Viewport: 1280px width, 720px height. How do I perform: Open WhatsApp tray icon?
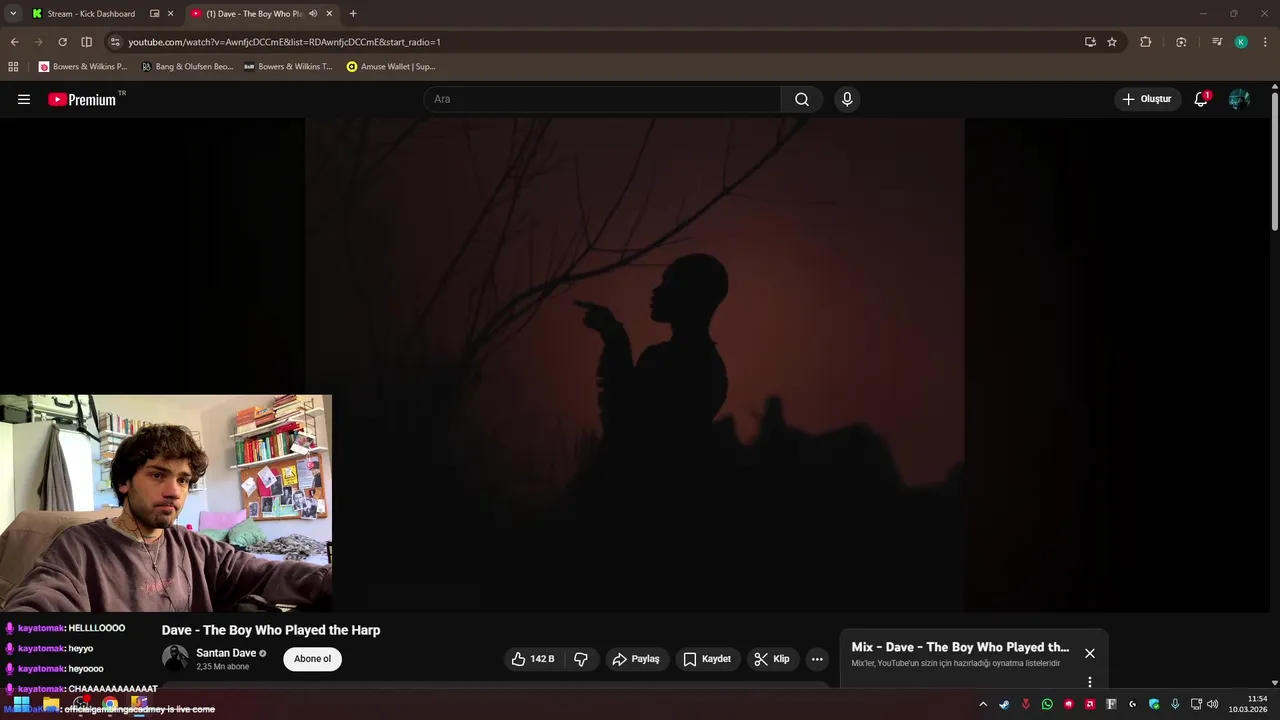click(1047, 704)
